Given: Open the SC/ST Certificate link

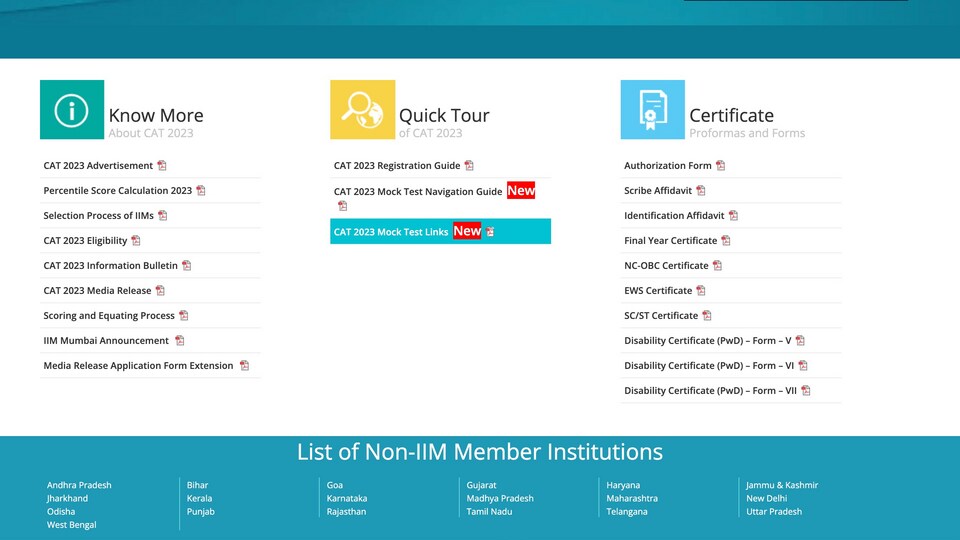Looking at the screenshot, I should (x=661, y=315).
